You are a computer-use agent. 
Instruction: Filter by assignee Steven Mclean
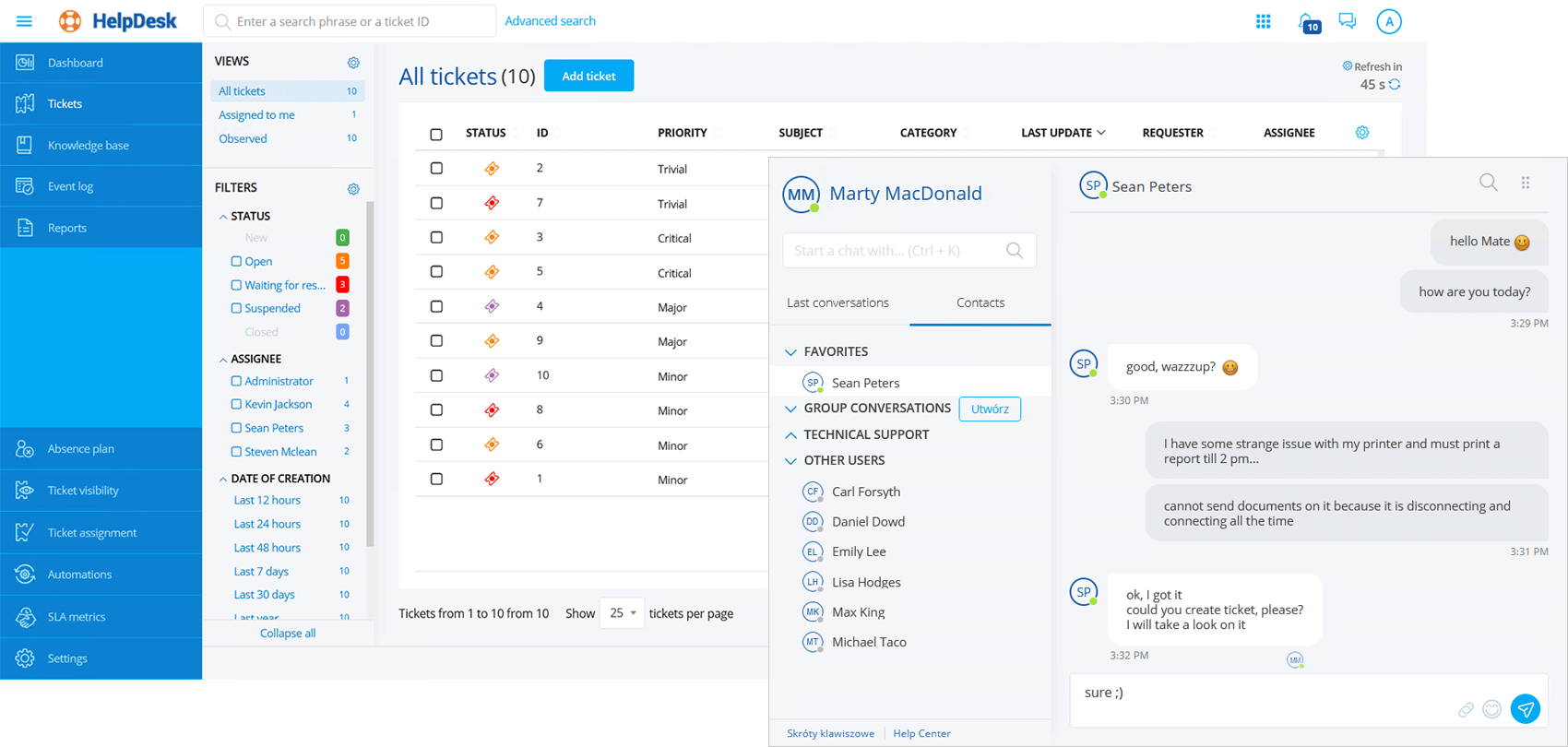pyautogui.click(x=236, y=452)
